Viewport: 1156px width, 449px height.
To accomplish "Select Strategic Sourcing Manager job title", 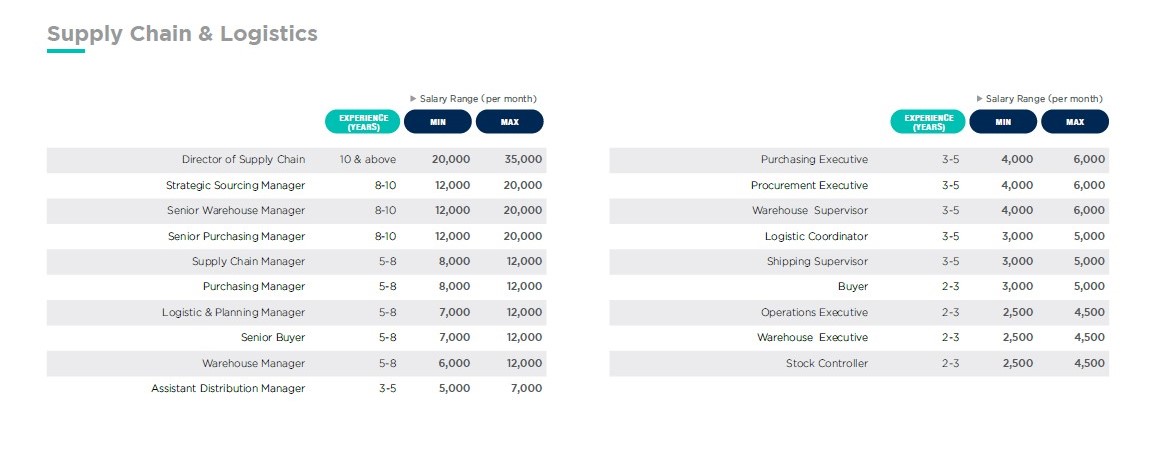I will pyautogui.click(x=235, y=186).
